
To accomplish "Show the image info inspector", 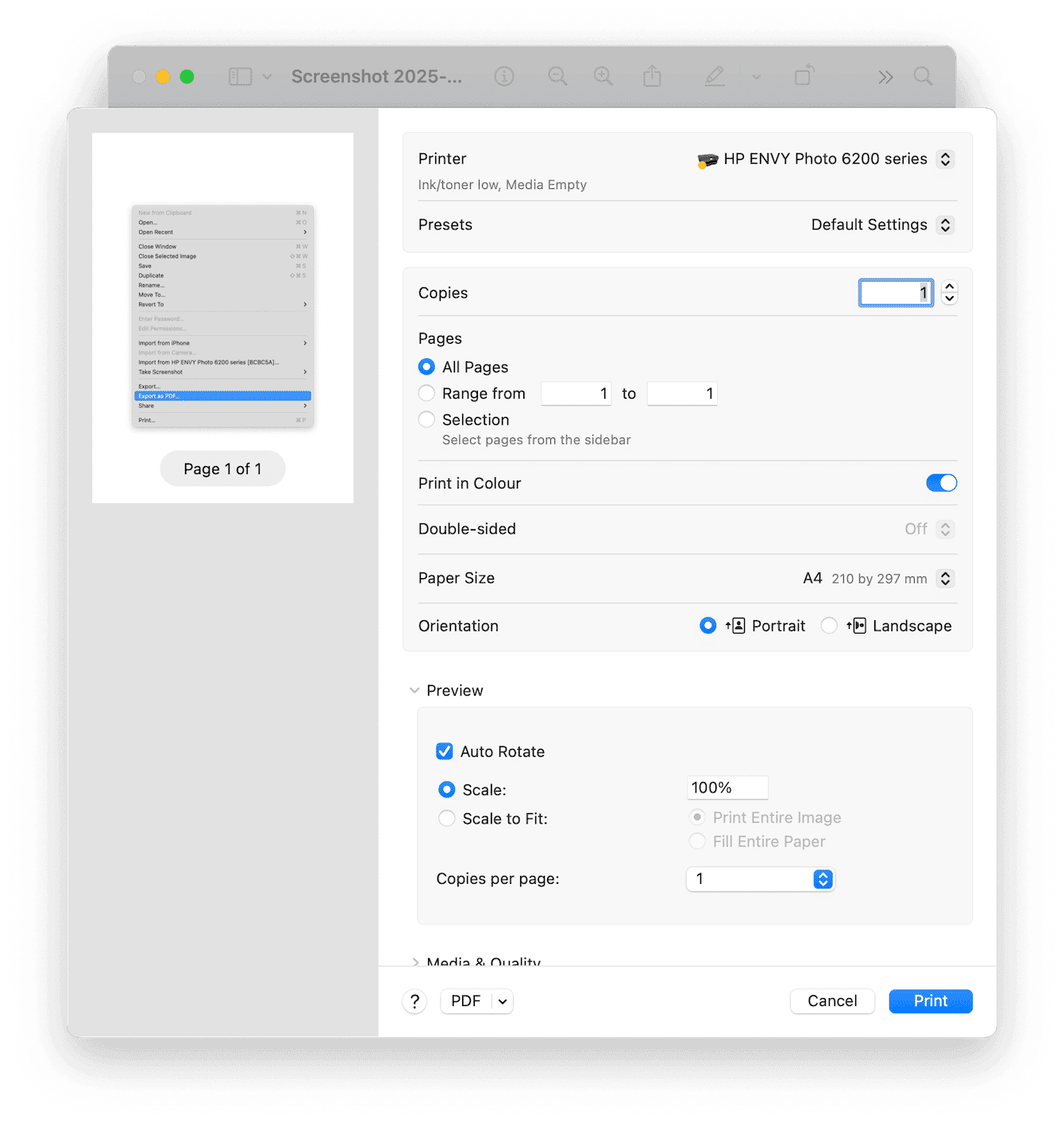I will (504, 76).
